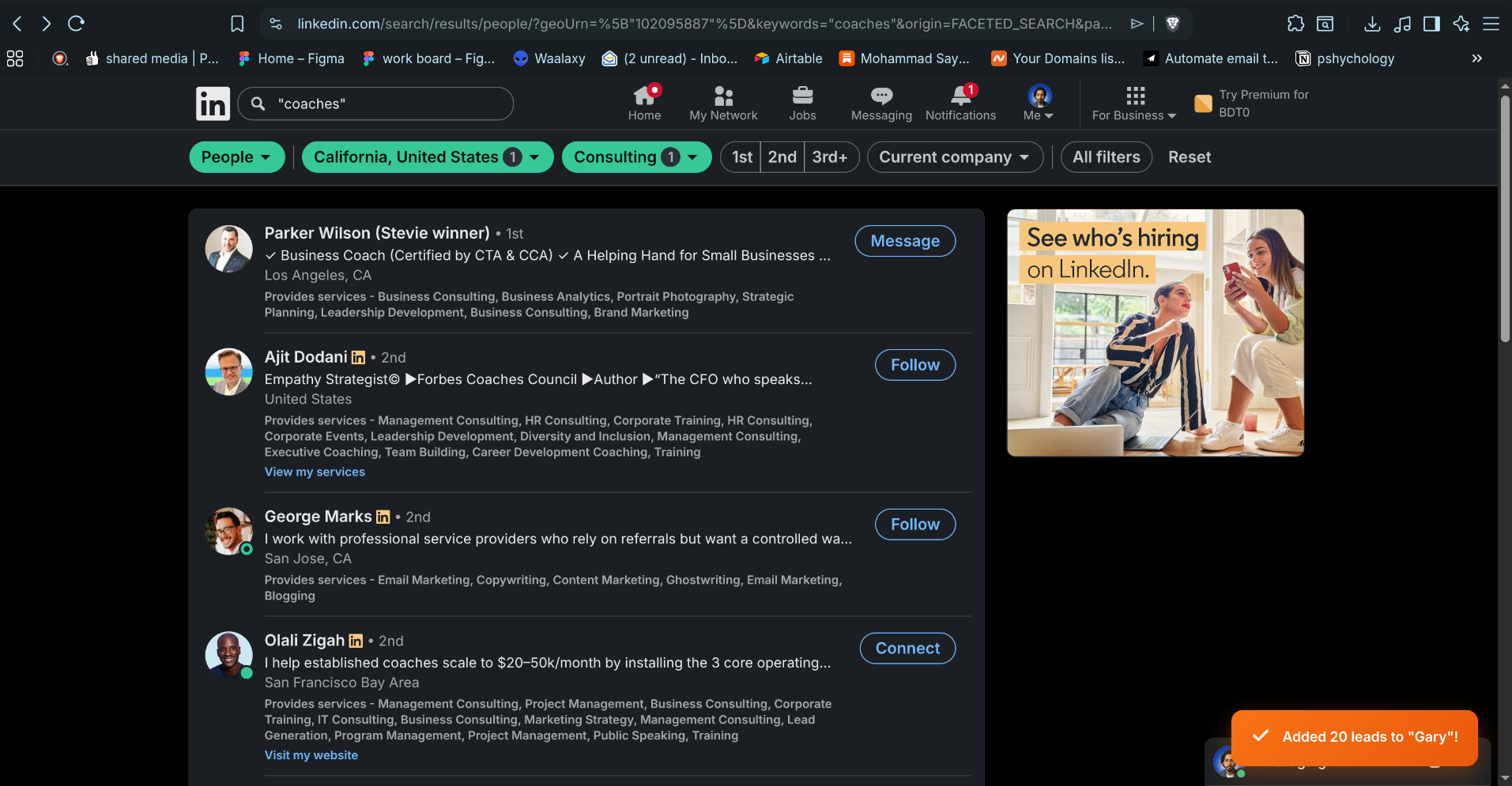This screenshot has height=786, width=1512.
Task: Open the Home – Figma bookmark
Action: pyautogui.click(x=291, y=58)
